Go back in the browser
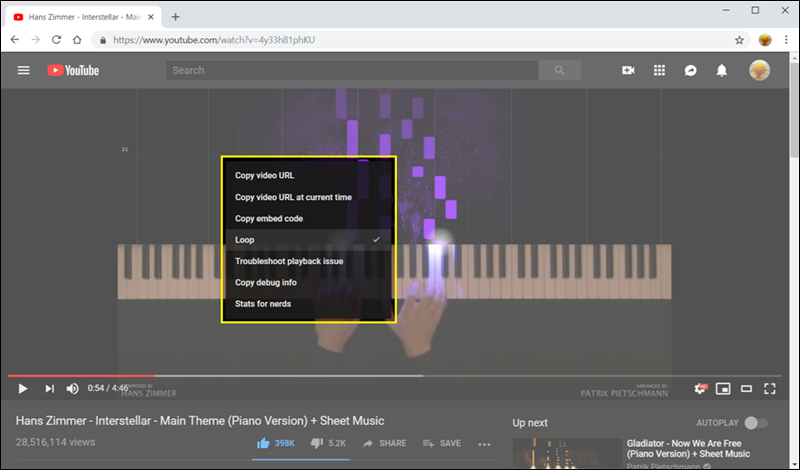 (x=15, y=40)
